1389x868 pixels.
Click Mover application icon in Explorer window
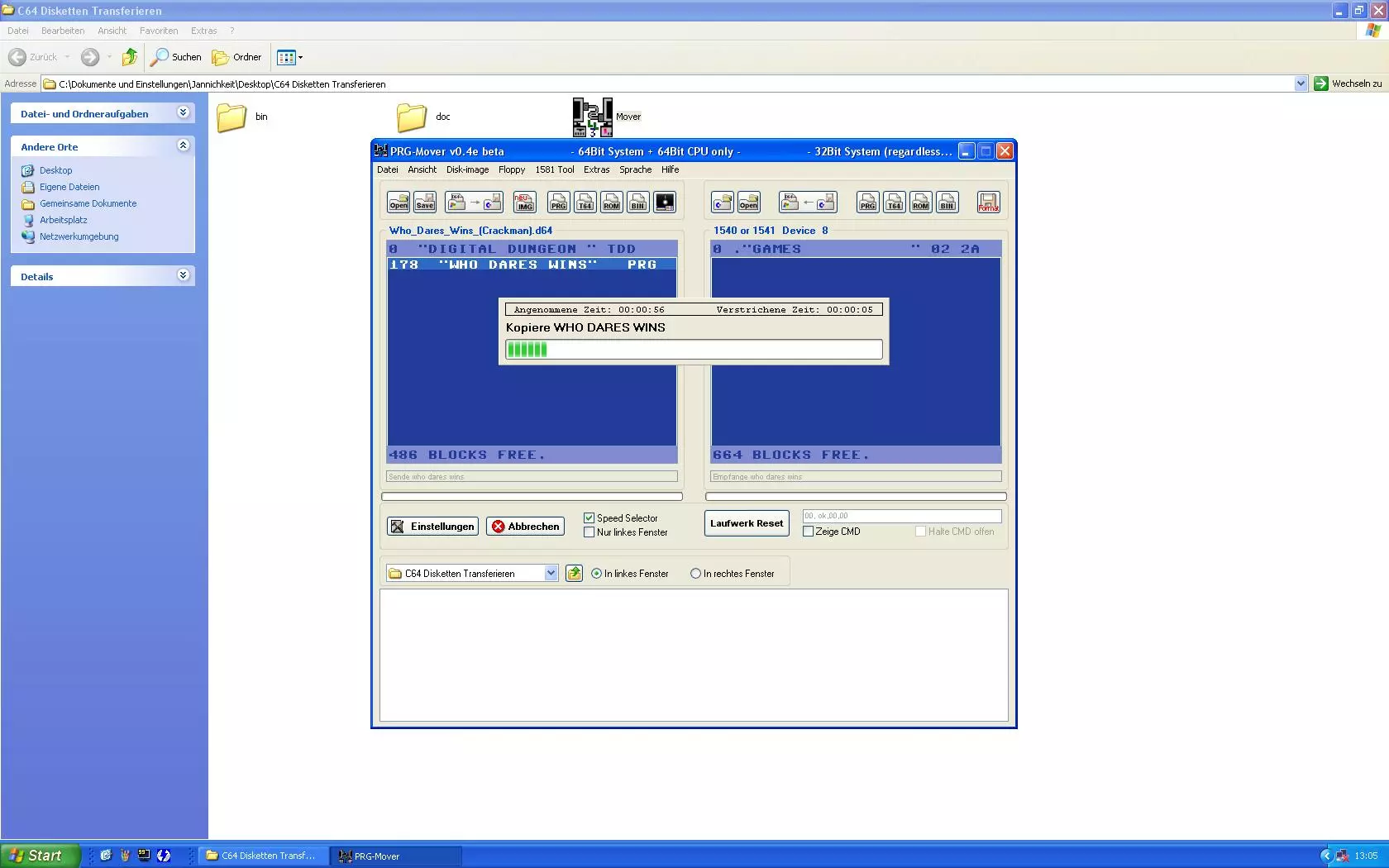point(593,117)
